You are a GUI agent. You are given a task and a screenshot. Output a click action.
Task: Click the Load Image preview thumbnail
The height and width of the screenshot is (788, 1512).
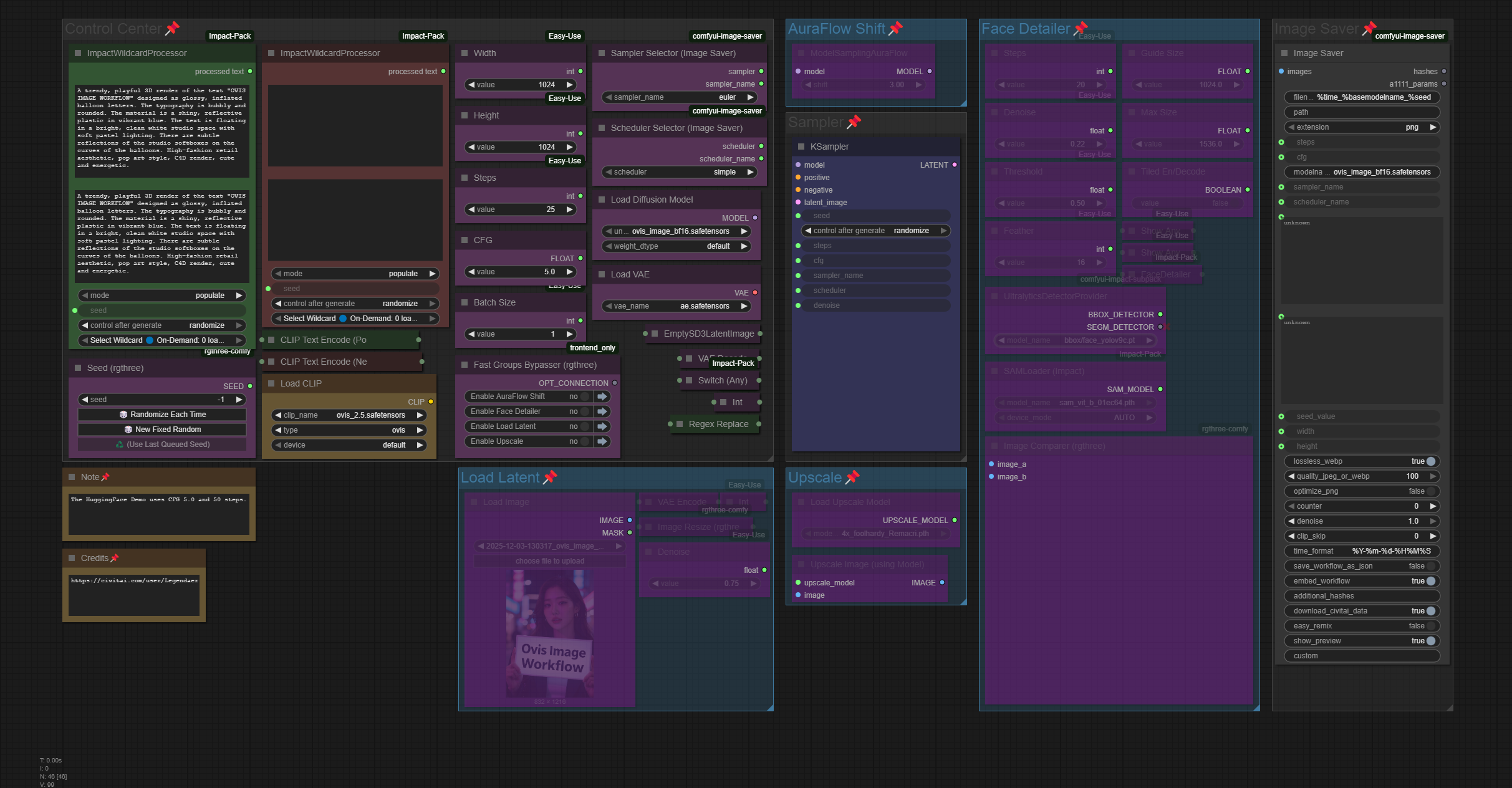pyautogui.click(x=549, y=633)
